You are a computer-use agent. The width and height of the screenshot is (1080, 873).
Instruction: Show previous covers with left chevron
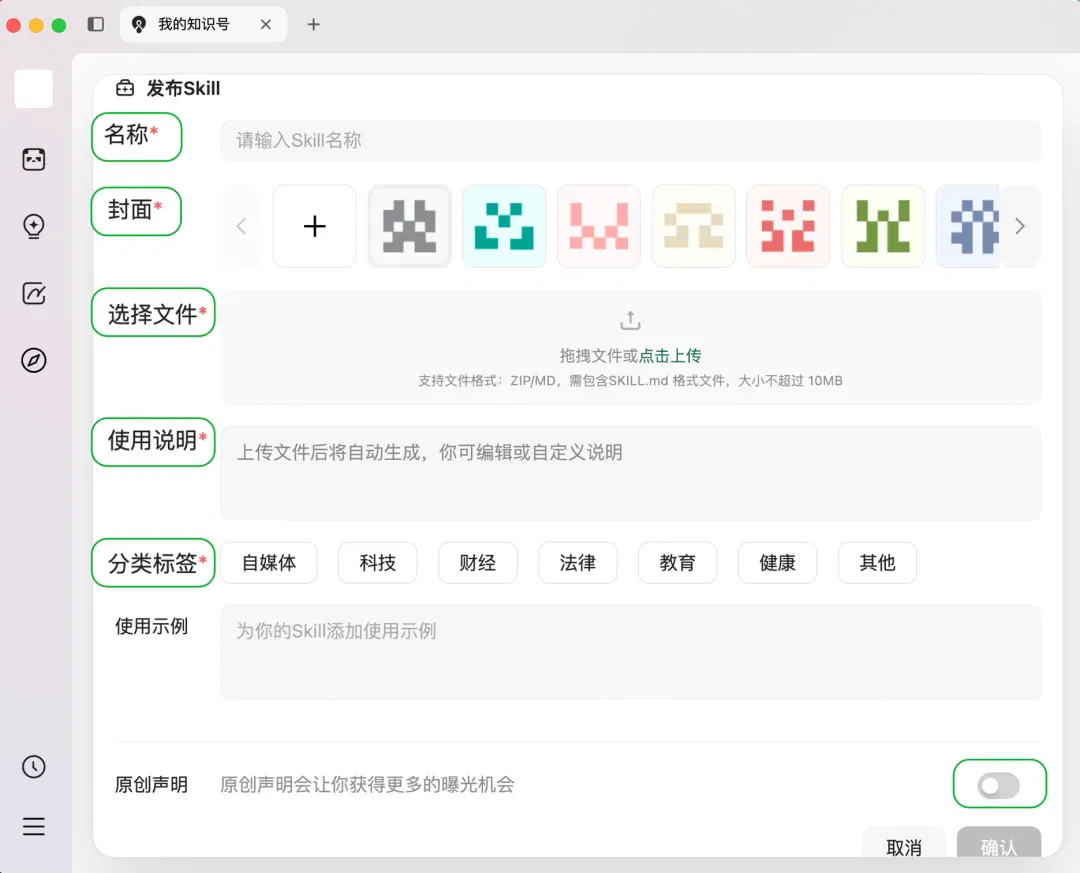(241, 226)
